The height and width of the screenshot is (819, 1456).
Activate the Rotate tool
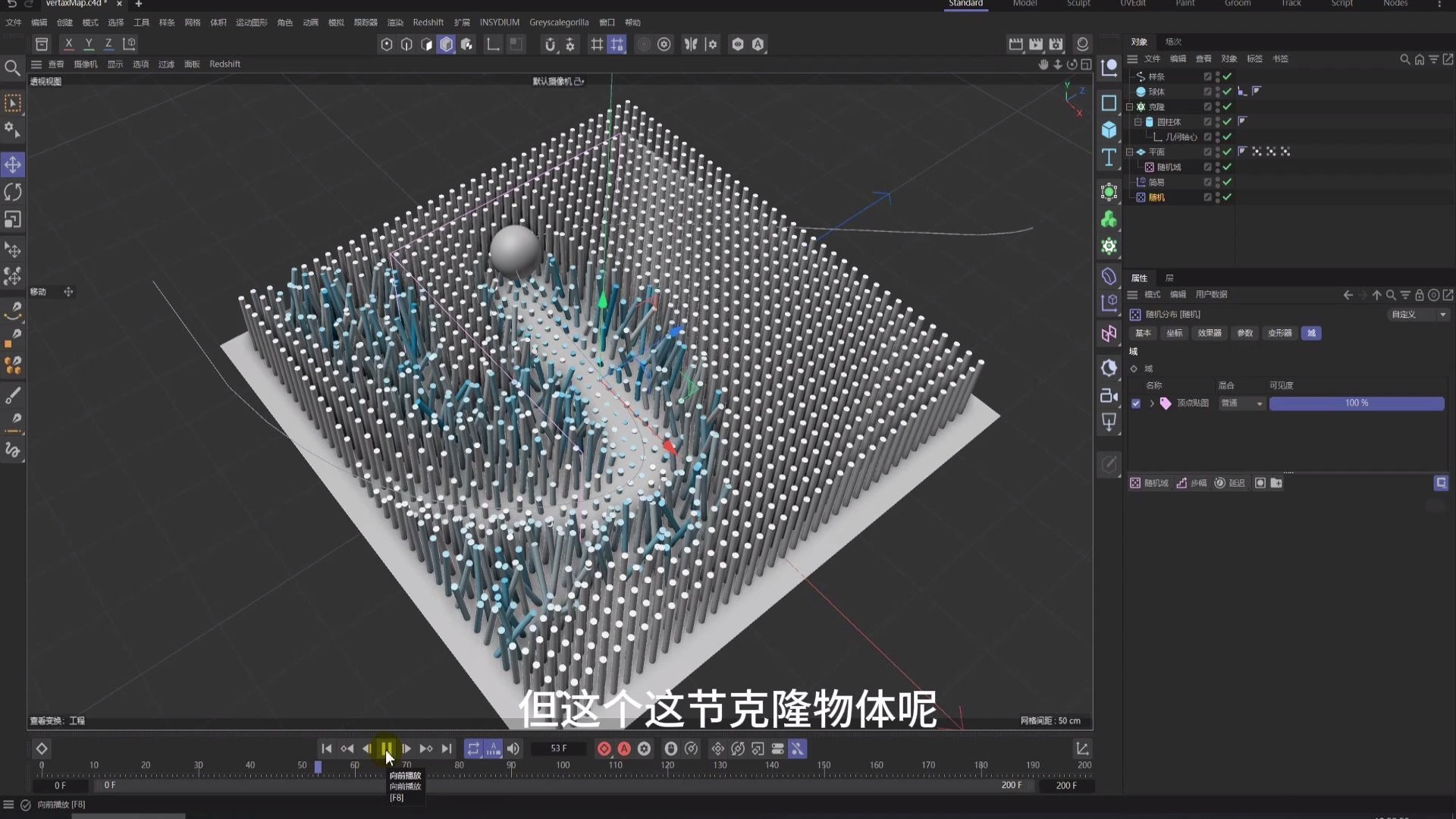point(12,193)
